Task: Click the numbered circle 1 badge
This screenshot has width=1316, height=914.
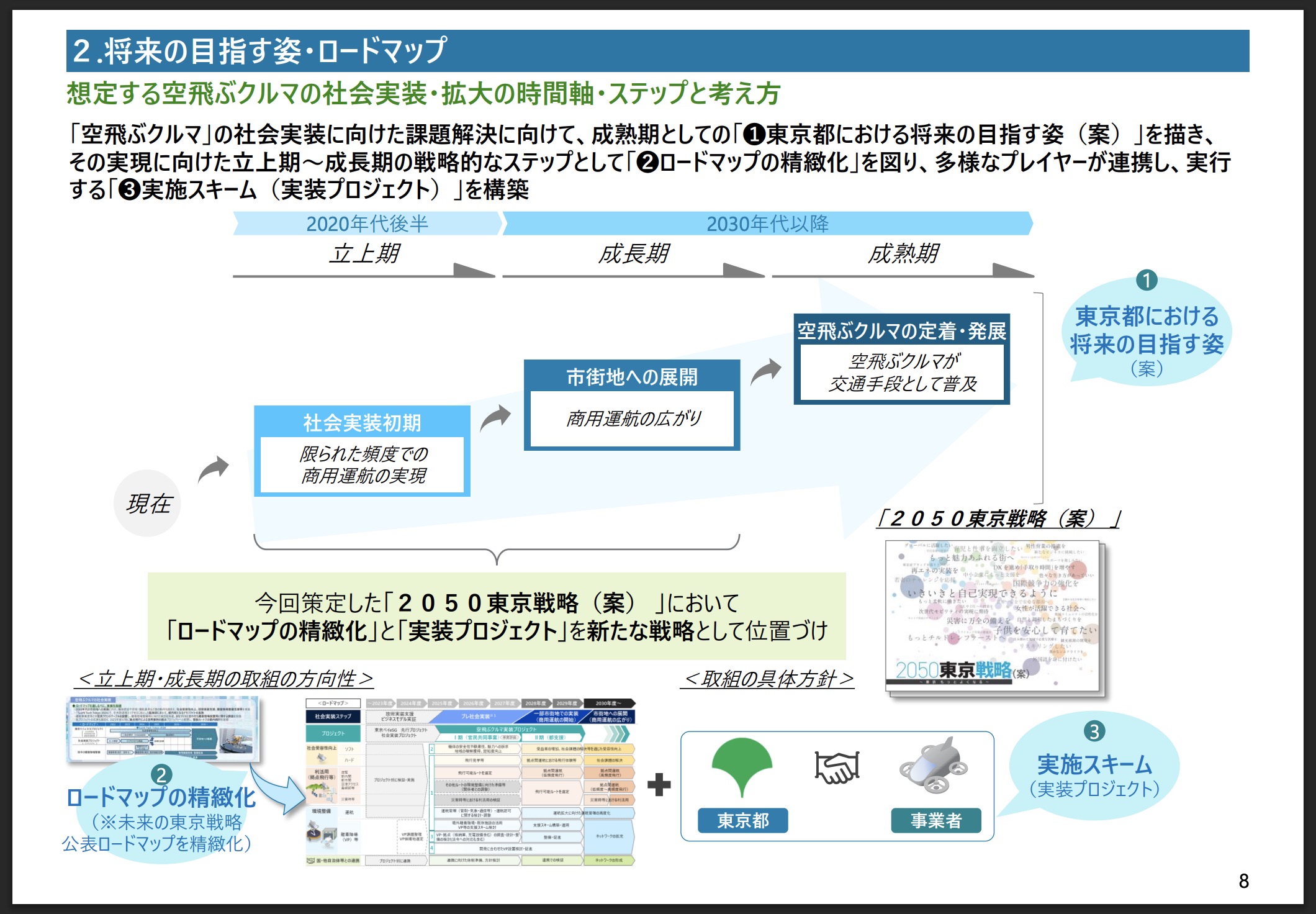Action: pyautogui.click(x=1146, y=280)
